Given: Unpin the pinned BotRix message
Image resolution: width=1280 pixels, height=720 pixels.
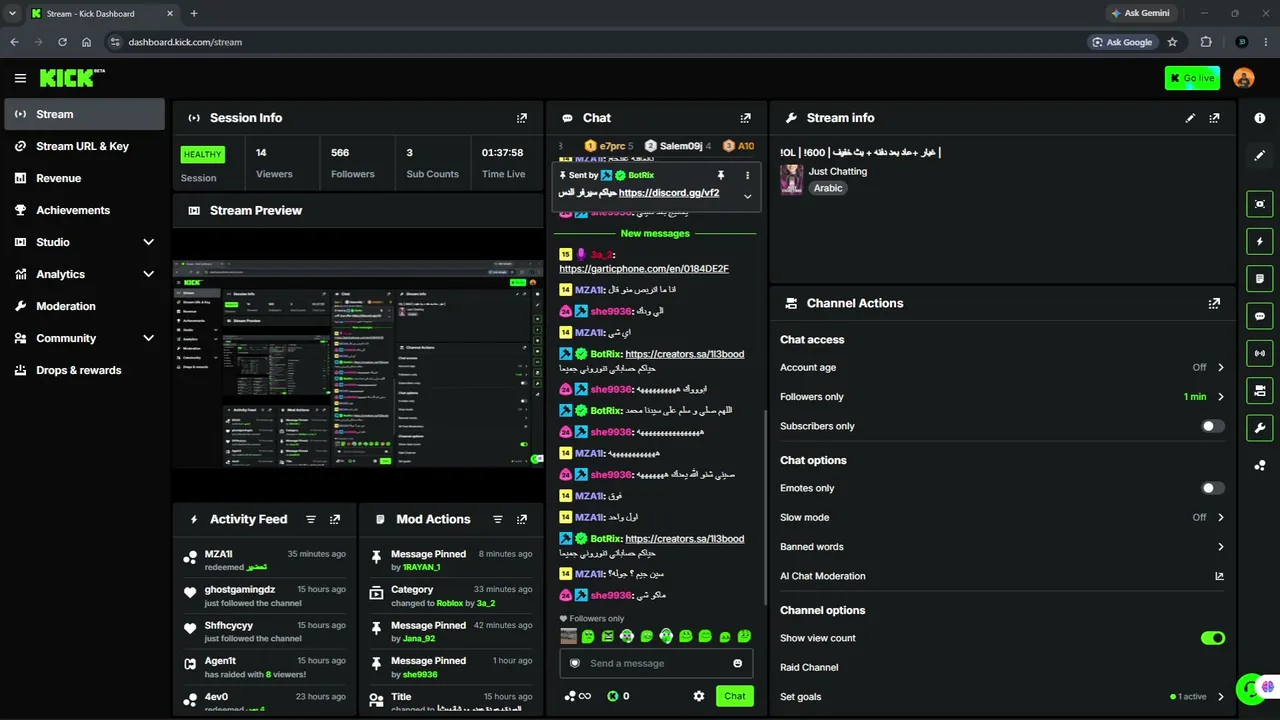Looking at the screenshot, I should click(x=721, y=175).
